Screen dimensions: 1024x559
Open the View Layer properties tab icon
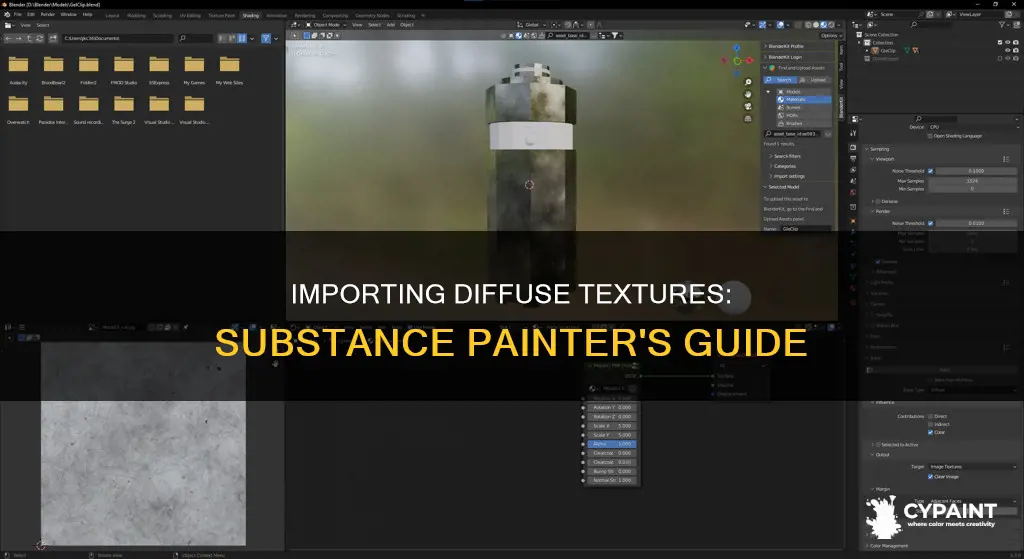tap(853, 170)
